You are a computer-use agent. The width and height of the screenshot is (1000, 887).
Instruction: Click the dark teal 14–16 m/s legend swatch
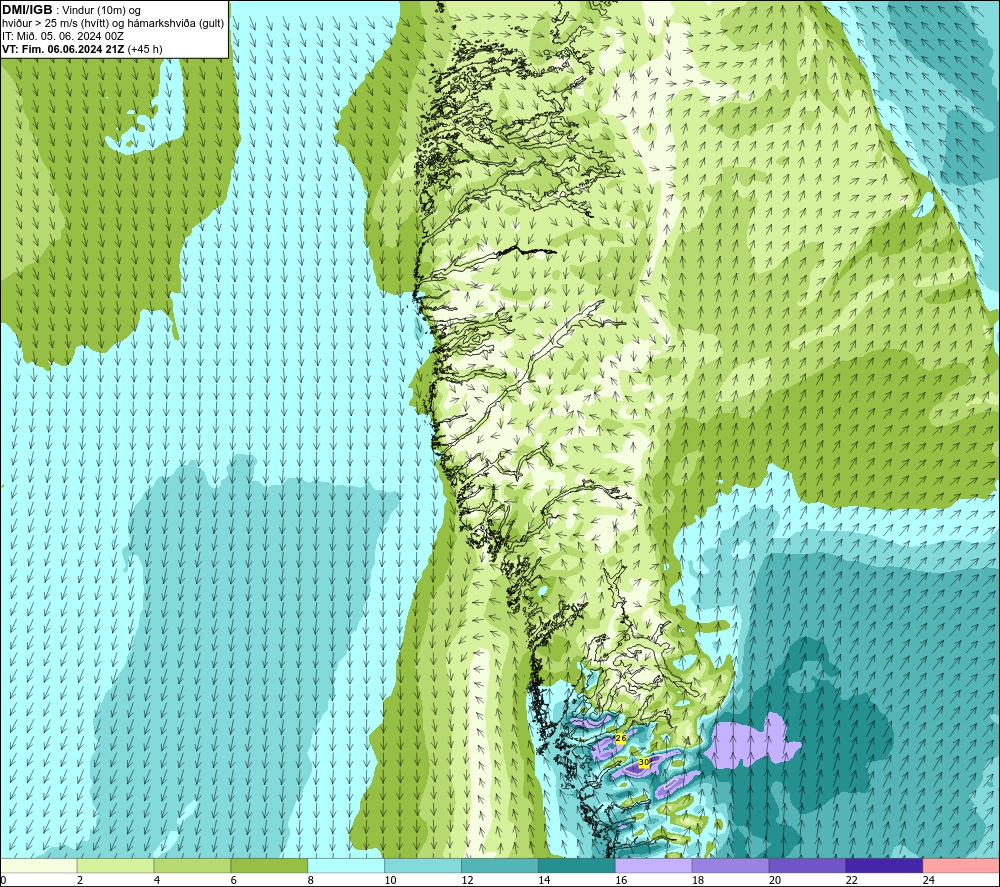pyautogui.click(x=577, y=866)
